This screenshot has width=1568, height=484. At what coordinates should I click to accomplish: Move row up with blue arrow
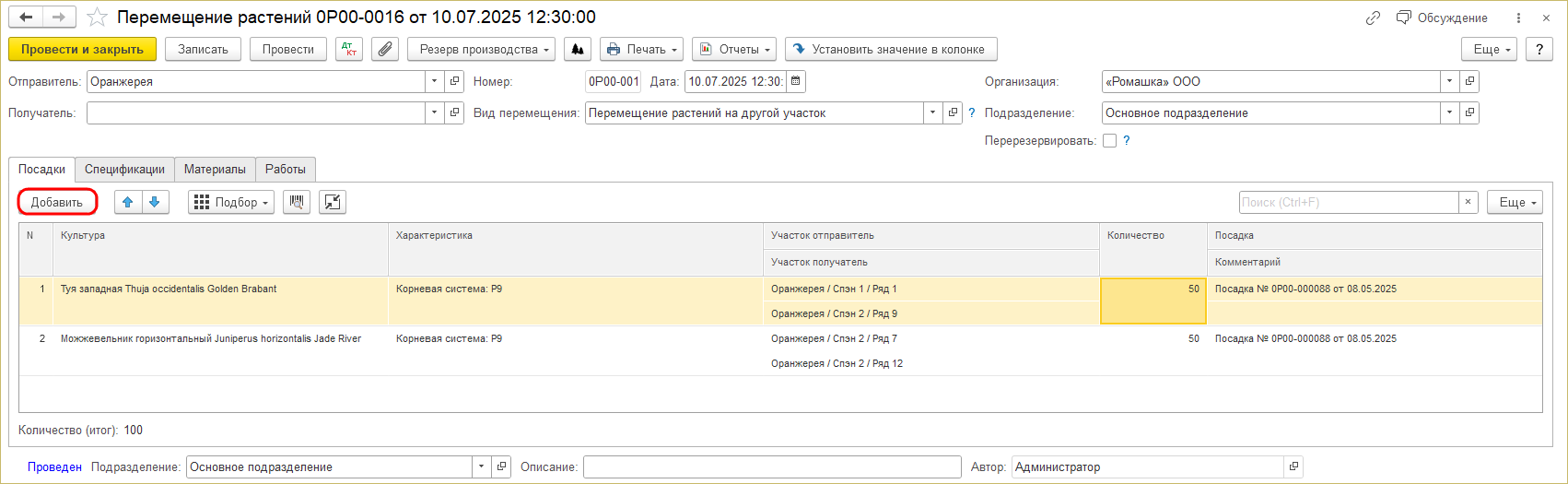(128, 202)
